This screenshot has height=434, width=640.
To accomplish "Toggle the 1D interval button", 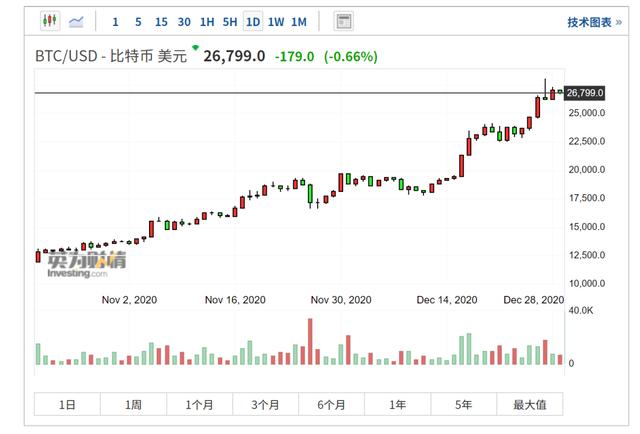I will pos(253,21).
